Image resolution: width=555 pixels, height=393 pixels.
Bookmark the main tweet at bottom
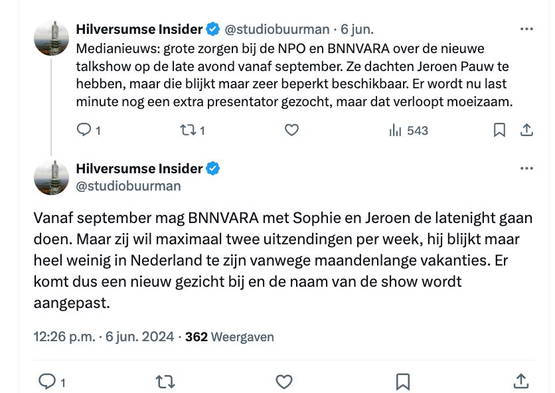point(403,382)
